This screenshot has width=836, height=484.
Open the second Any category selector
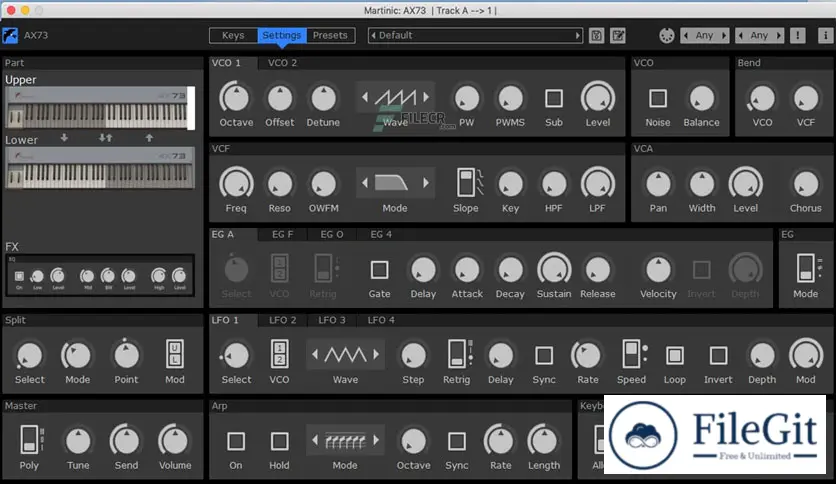759,36
